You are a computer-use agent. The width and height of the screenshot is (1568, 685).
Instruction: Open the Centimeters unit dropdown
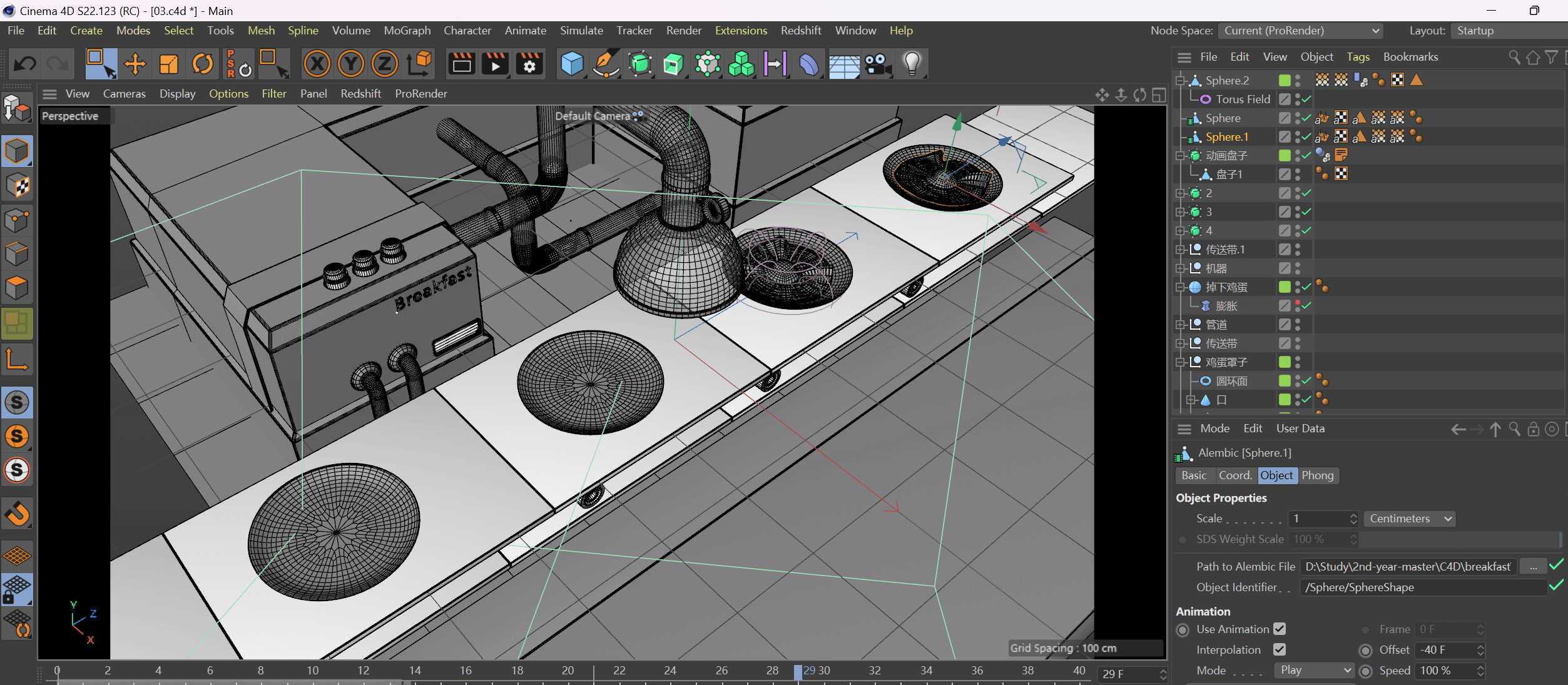coord(1409,519)
